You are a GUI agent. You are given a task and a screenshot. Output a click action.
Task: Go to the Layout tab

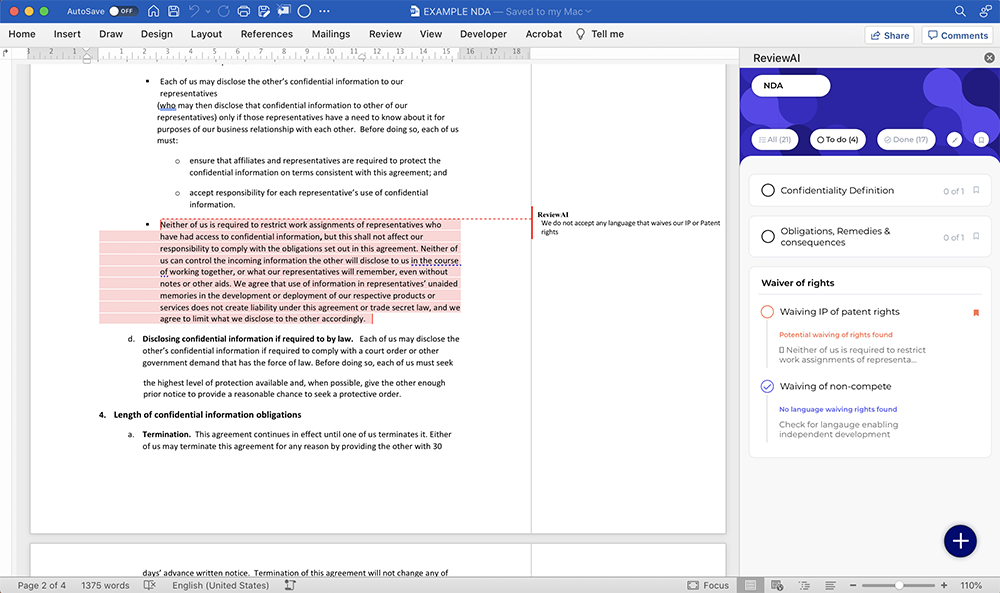(206, 34)
